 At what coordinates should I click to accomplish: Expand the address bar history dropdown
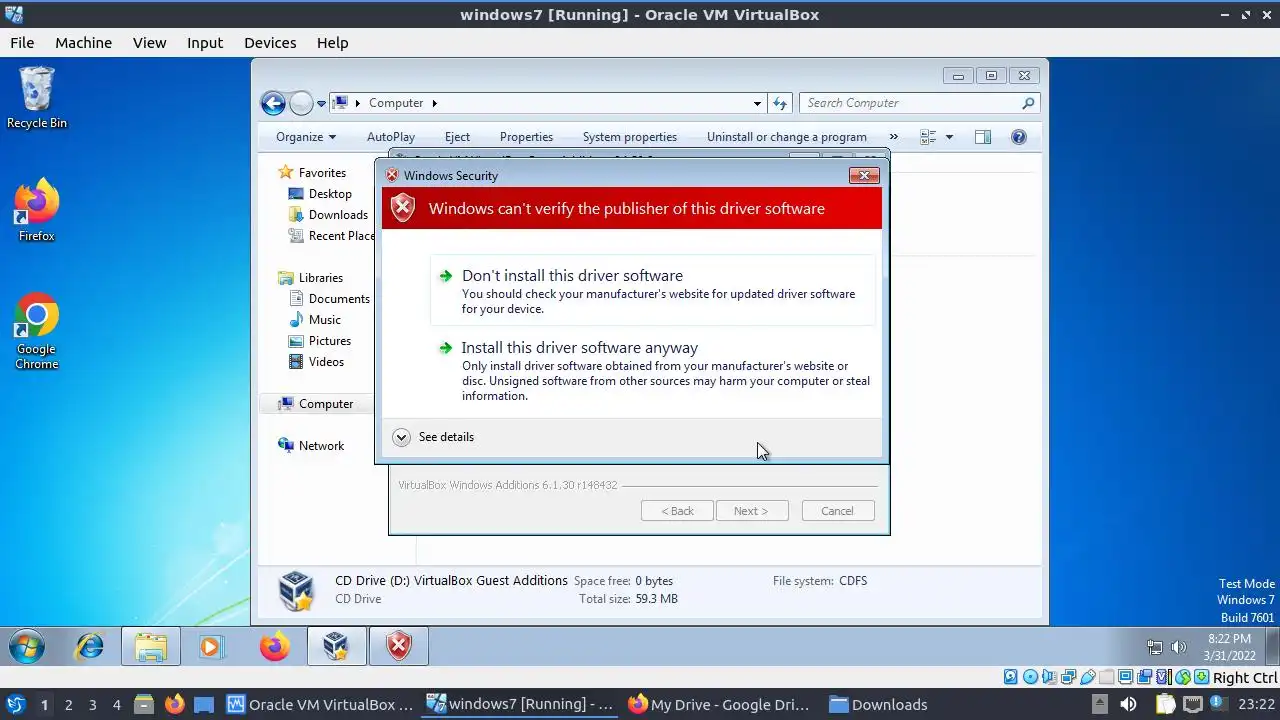pos(757,103)
